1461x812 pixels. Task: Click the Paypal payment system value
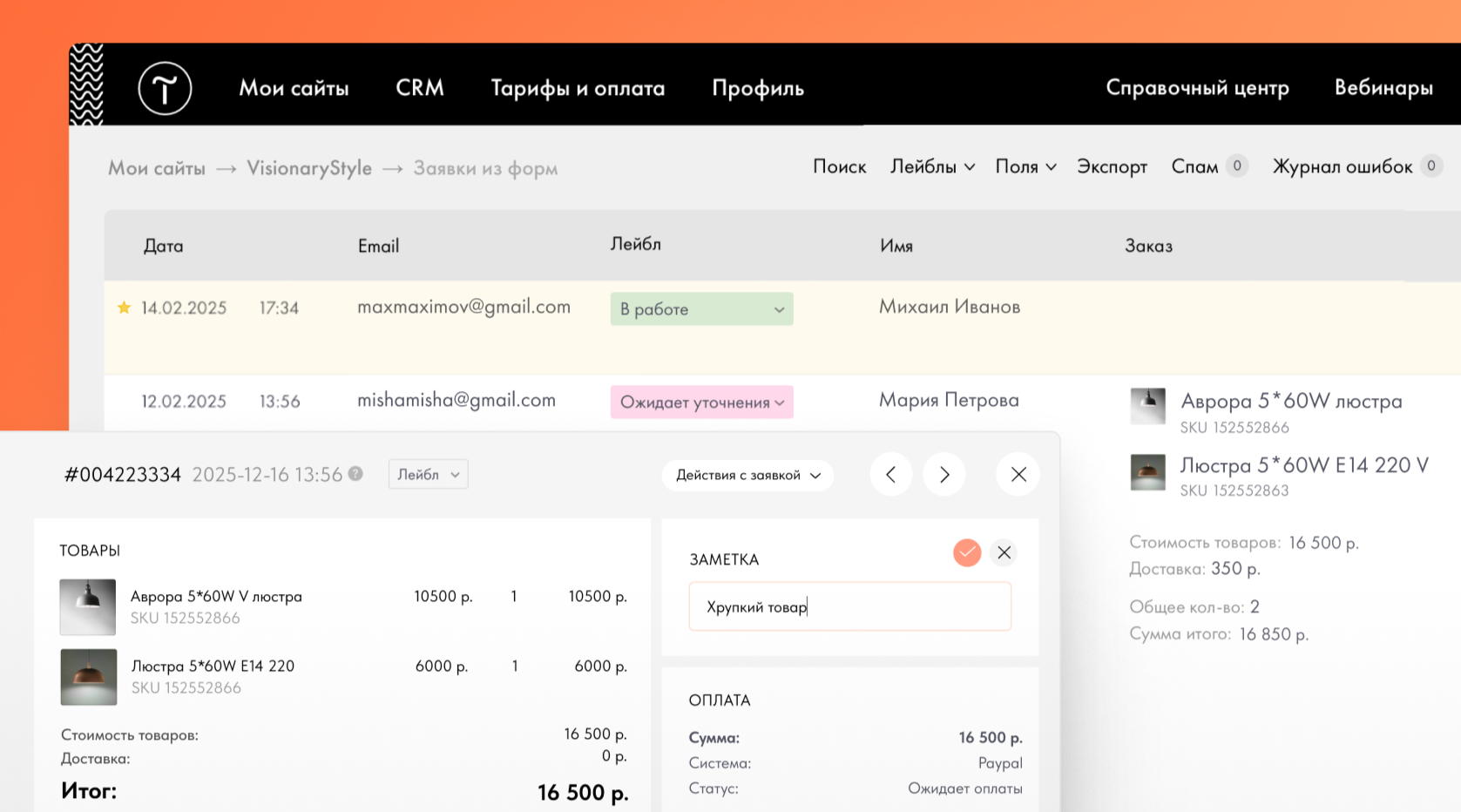click(1000, 763)
